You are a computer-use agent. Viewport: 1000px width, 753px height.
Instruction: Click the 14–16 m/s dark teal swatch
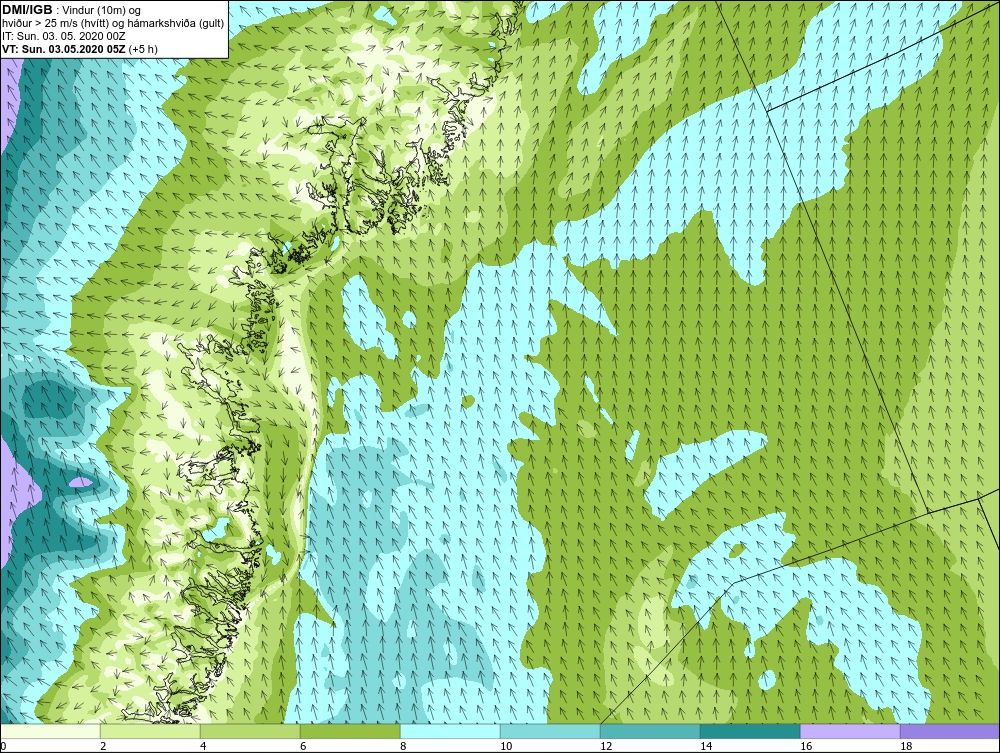point(750,731)
